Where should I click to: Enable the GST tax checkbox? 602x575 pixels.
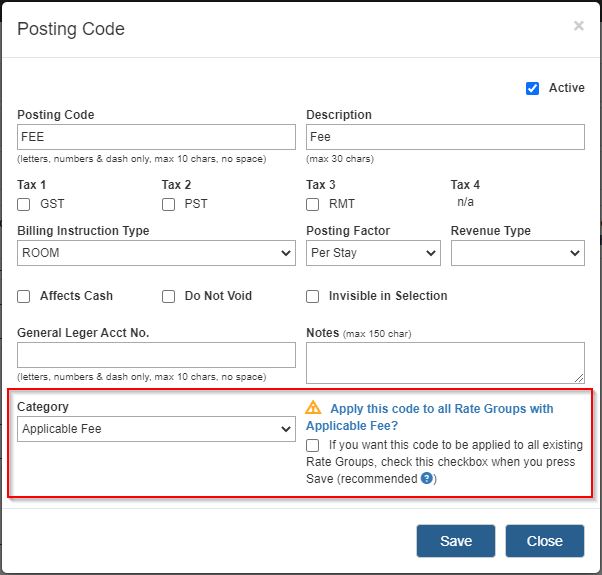pos(23,204)
